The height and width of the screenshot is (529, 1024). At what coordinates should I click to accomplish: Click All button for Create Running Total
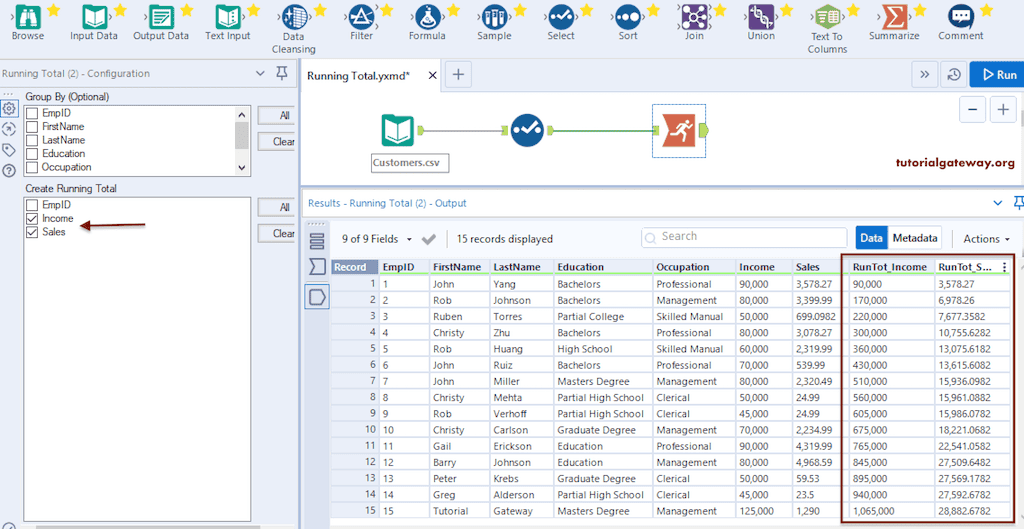(277, 207)
